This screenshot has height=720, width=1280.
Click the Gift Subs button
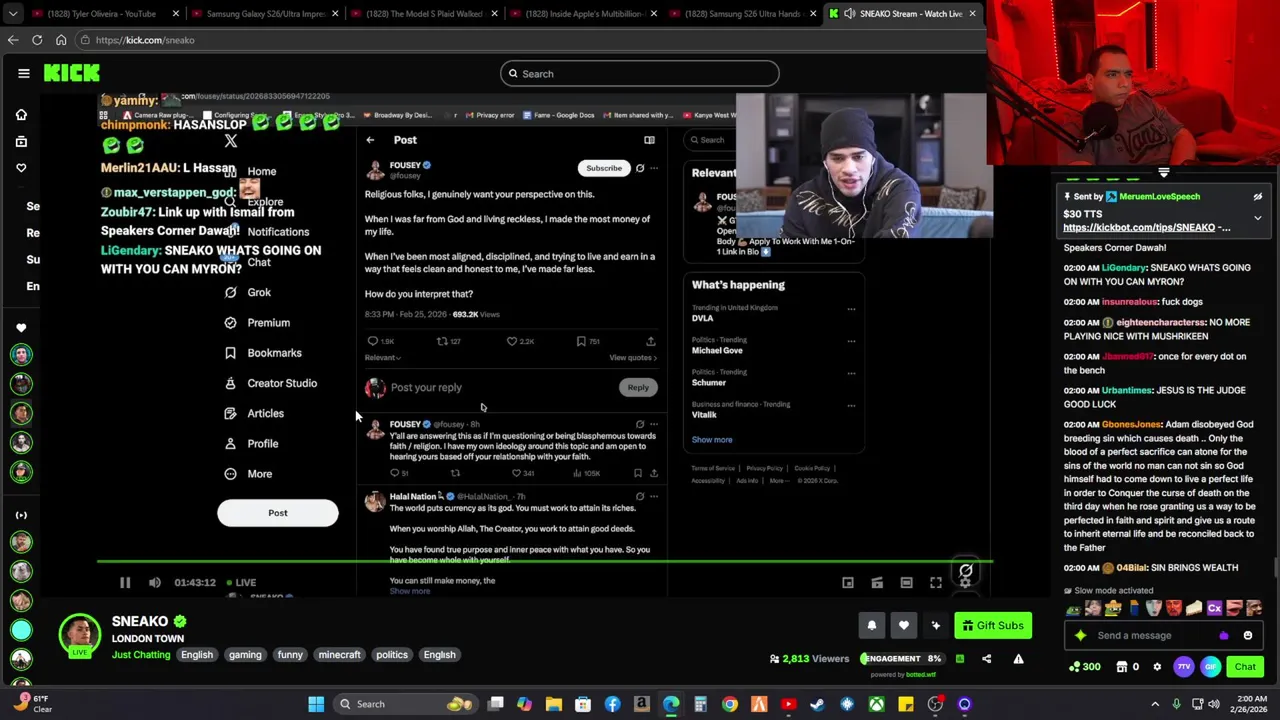993,626
